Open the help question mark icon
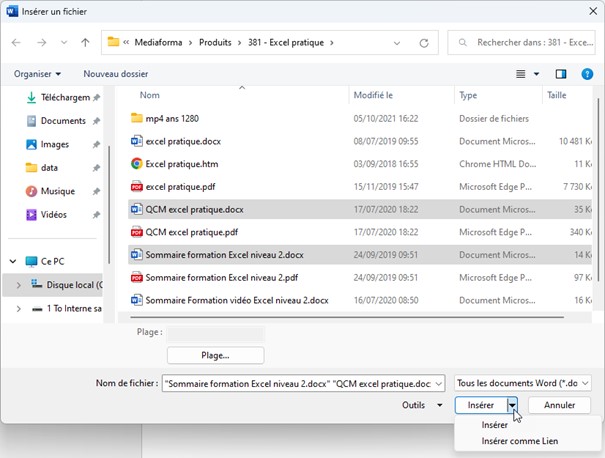 coord(587,74)
